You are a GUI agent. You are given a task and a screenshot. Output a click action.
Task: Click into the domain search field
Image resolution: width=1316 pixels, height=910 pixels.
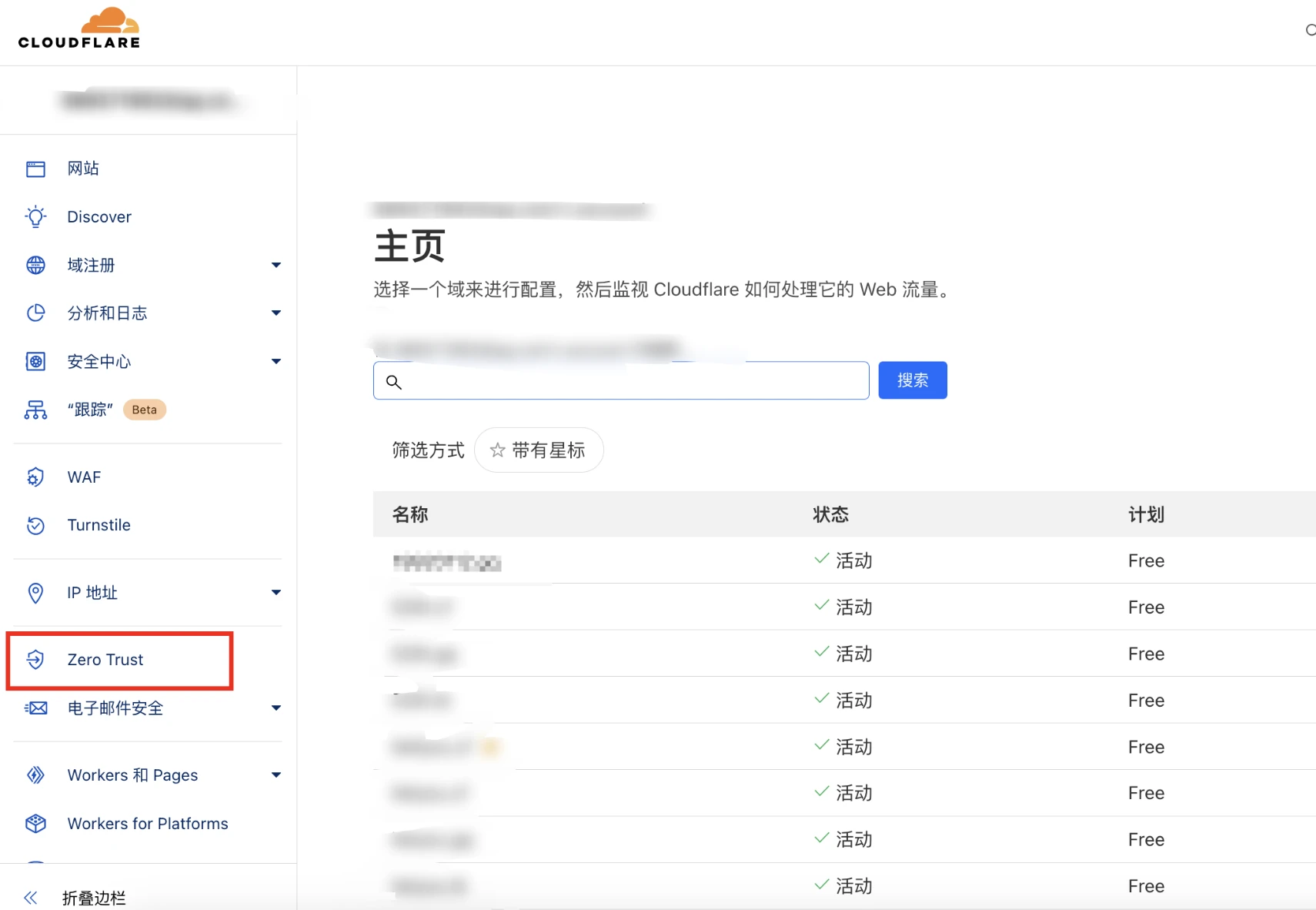pyautogui.click(x=621, y=380)
